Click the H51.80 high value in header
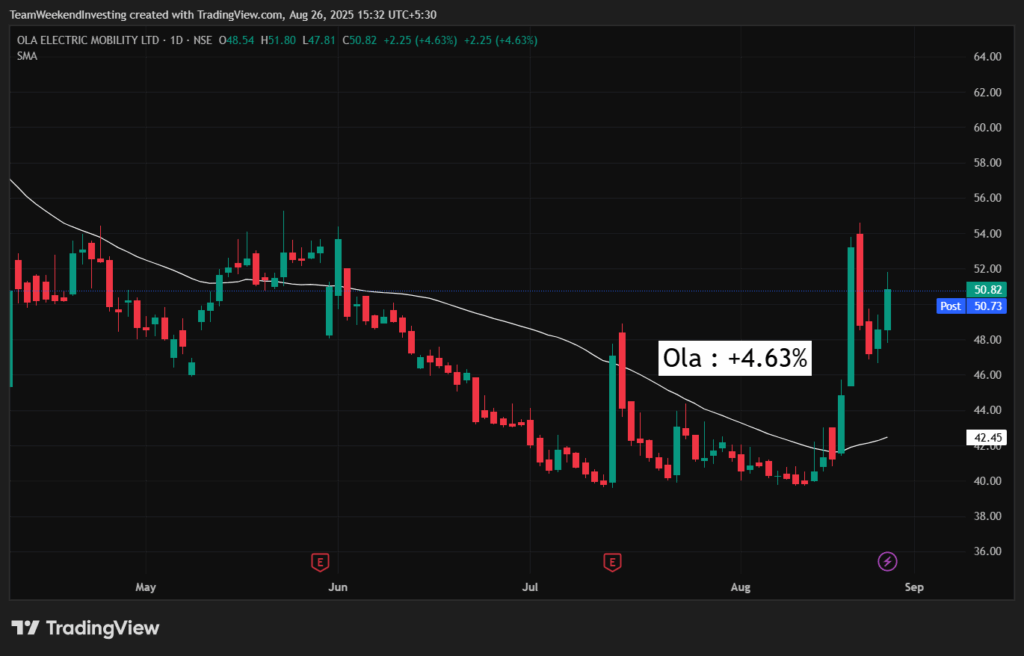 pyautogui.click(x=278, y=41)
